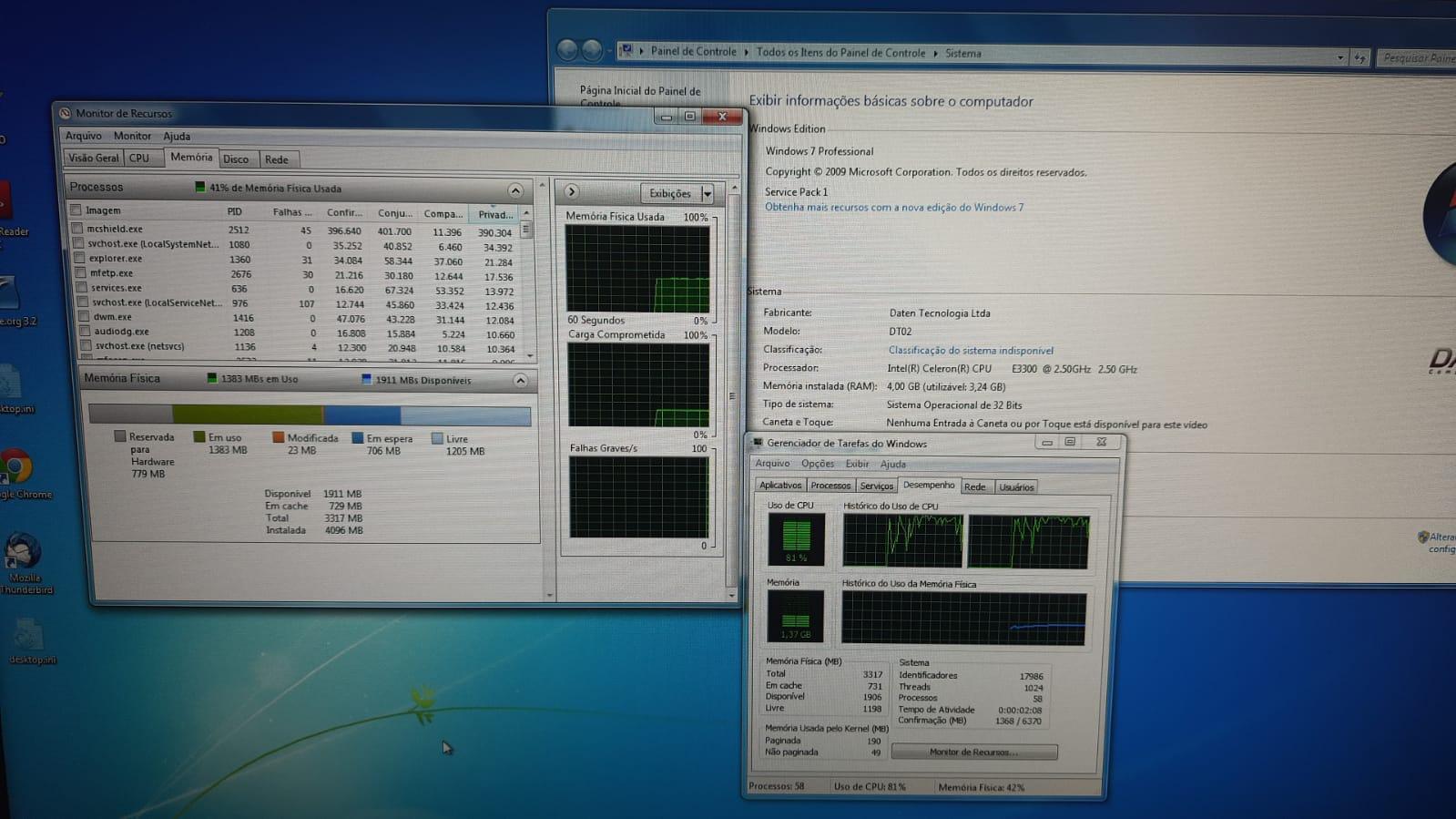Sort processes by PID column
Image resolution: width=1456 pixels, height=819 pixels.
pos(234,211)
